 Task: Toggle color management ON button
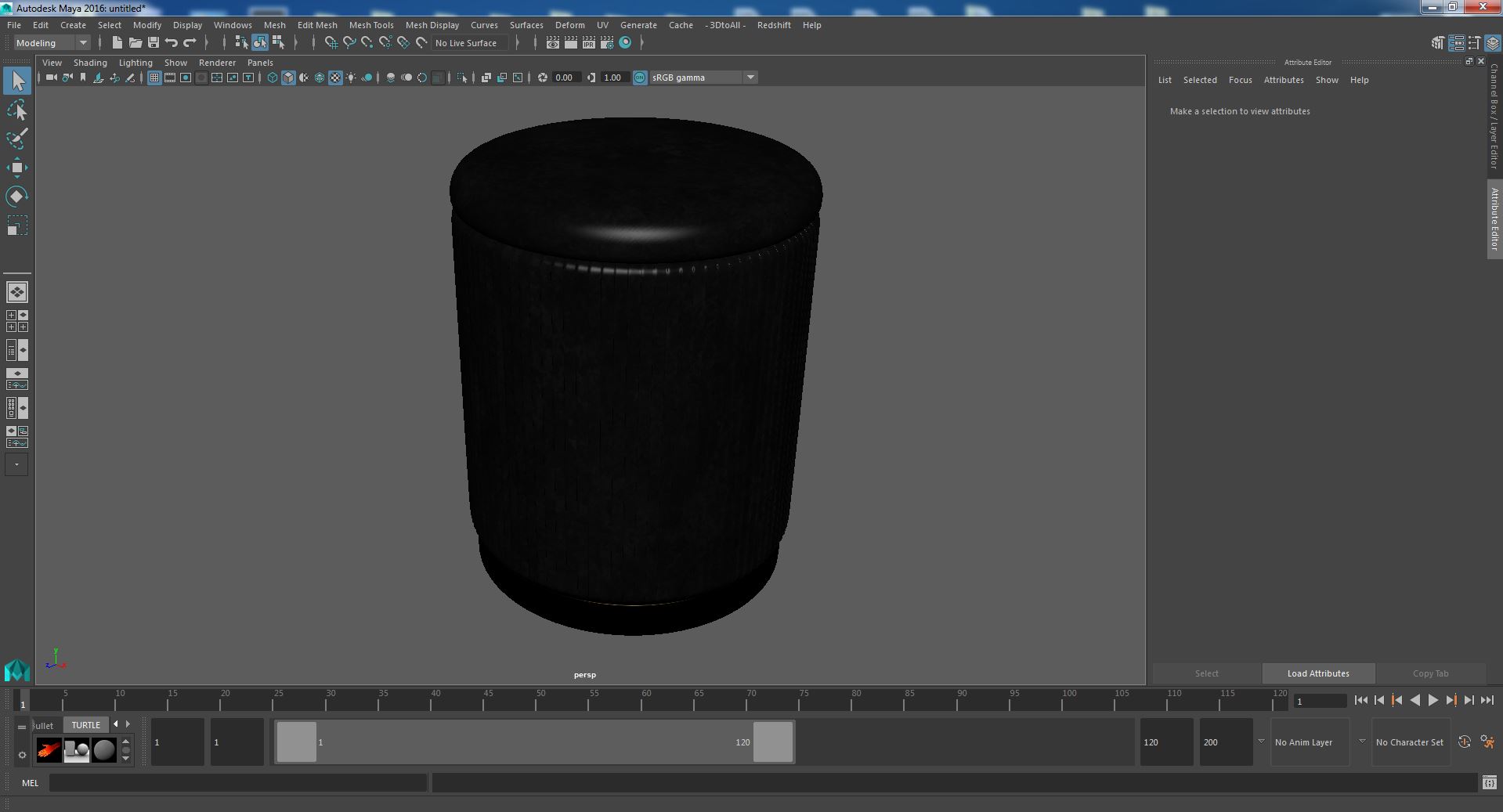(640, 78)
